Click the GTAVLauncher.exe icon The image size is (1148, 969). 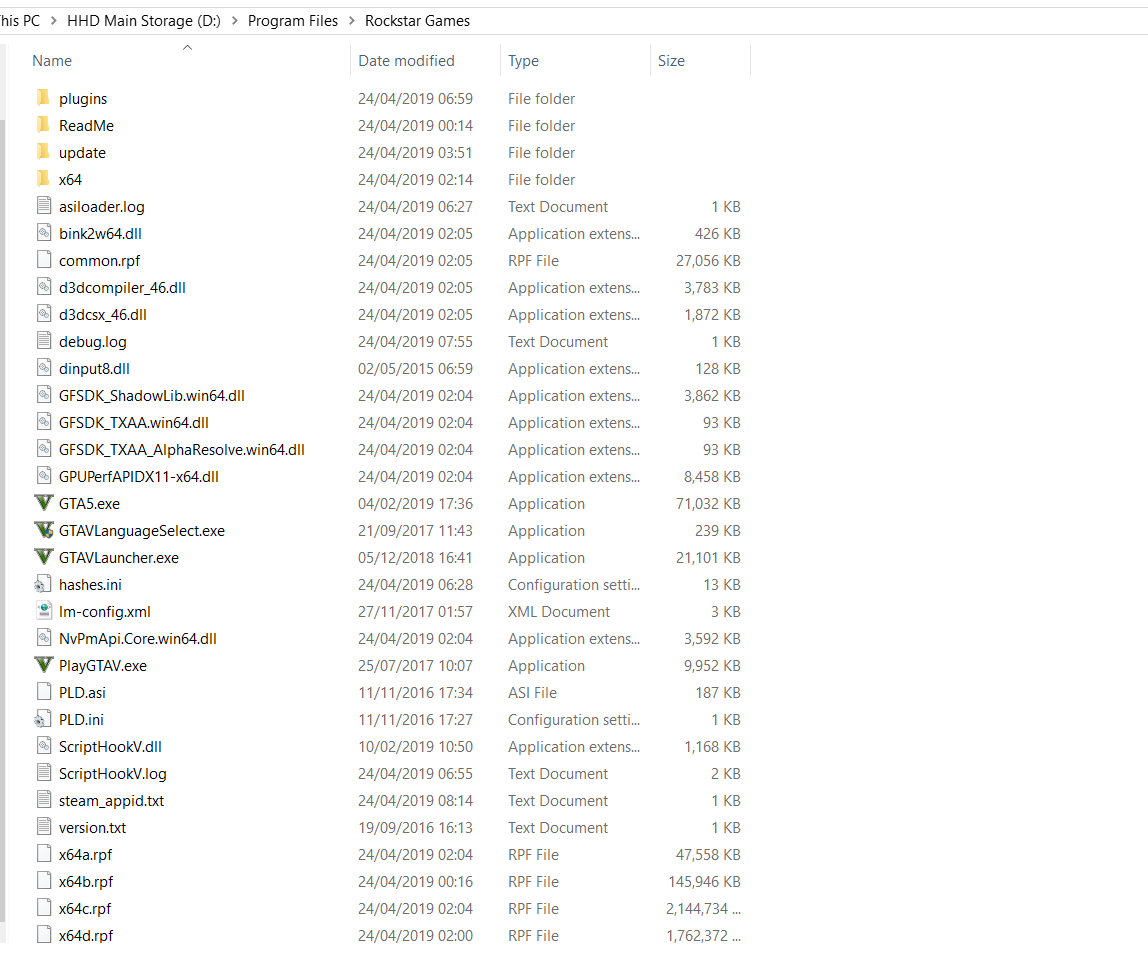(x=44, y=558)
